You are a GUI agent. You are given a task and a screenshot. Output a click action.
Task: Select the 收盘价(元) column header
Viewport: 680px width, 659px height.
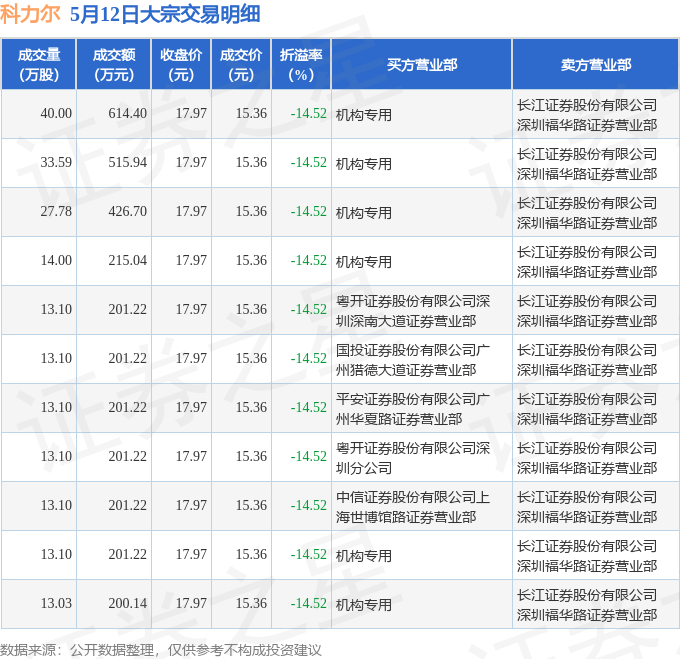(181, 65)
